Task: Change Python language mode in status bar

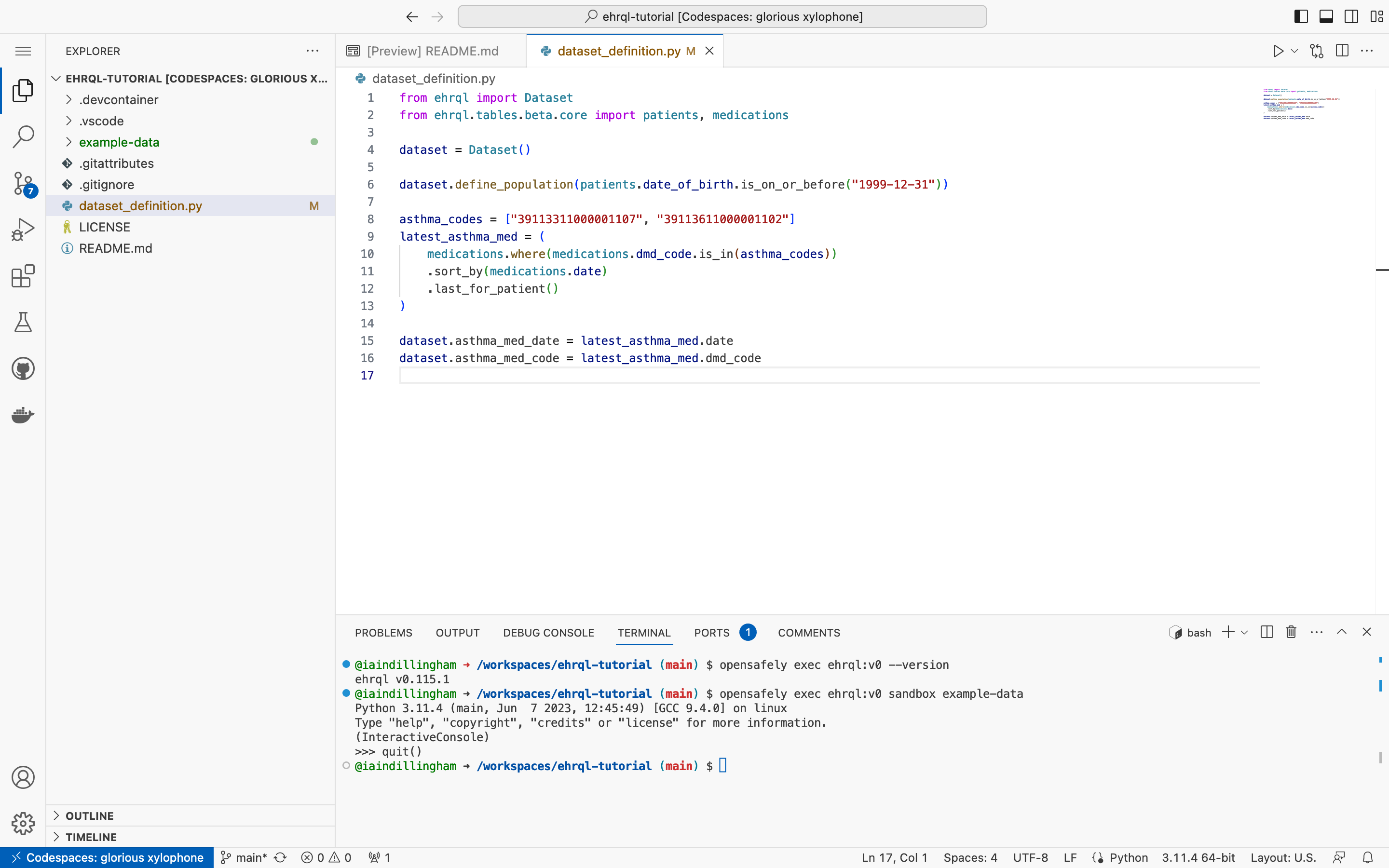Action: 1129,858
